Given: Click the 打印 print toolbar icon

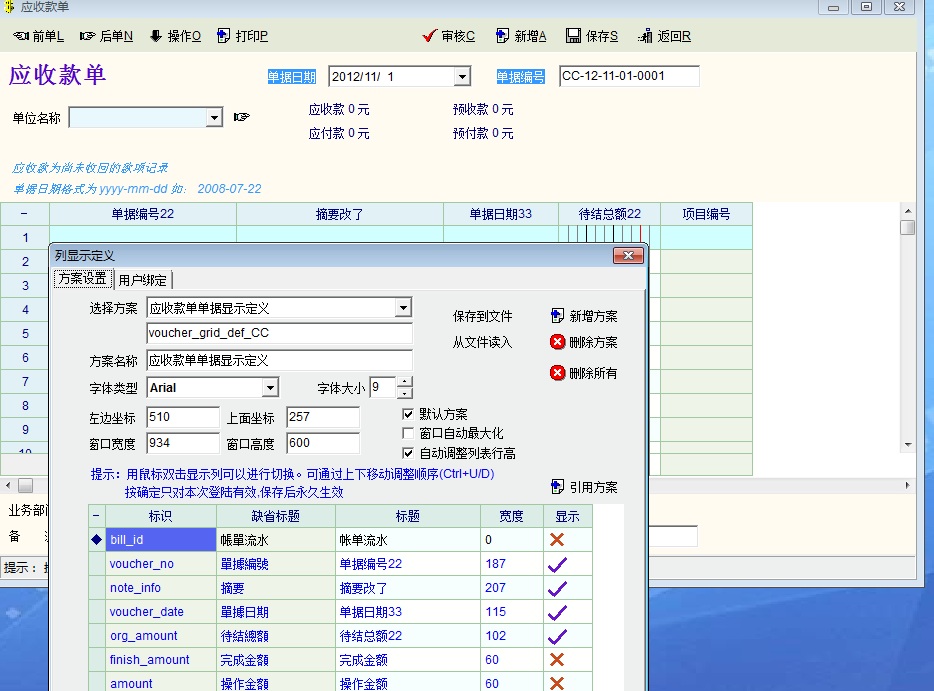Looking at the screenshot, I should coord(223,36).
